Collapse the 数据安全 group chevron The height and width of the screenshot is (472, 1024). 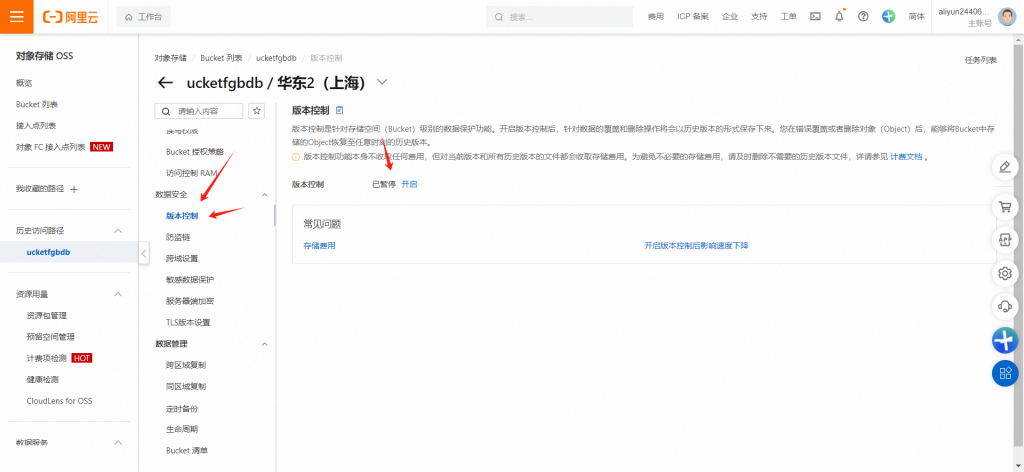pyautogui.click(x=264, y=195)
